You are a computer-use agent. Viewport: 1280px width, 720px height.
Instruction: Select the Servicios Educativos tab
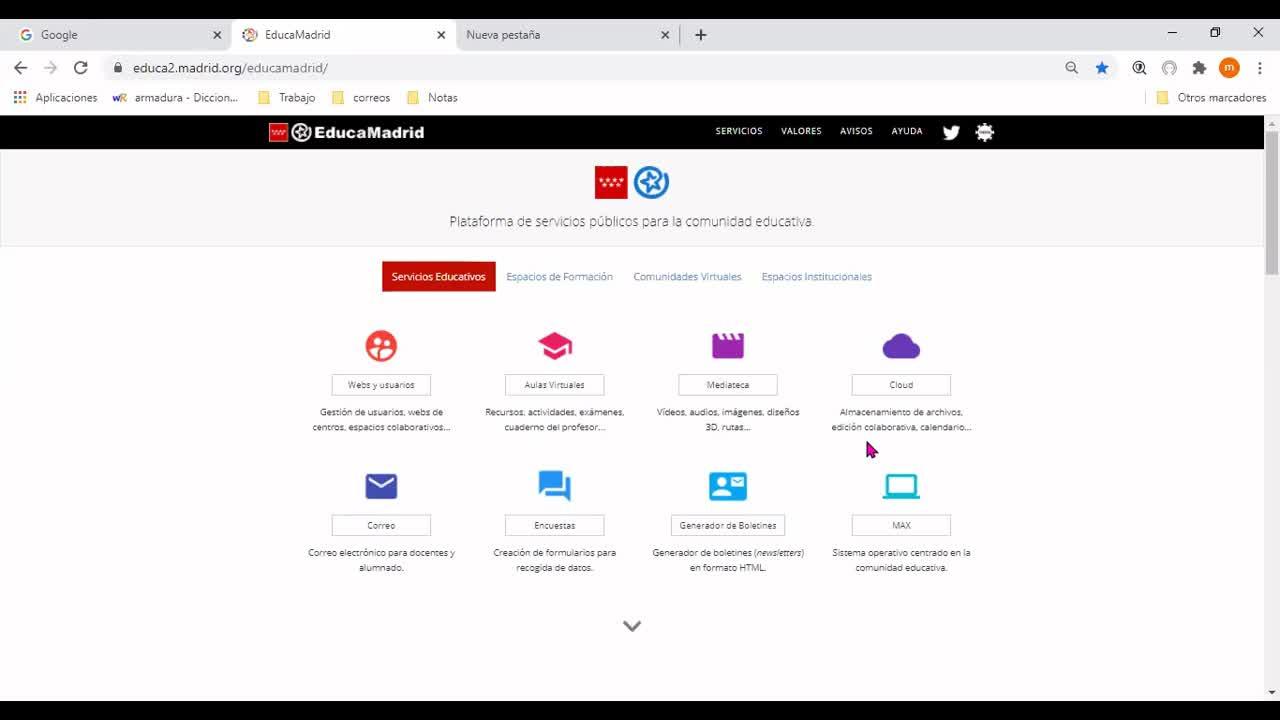click(439, 277)
